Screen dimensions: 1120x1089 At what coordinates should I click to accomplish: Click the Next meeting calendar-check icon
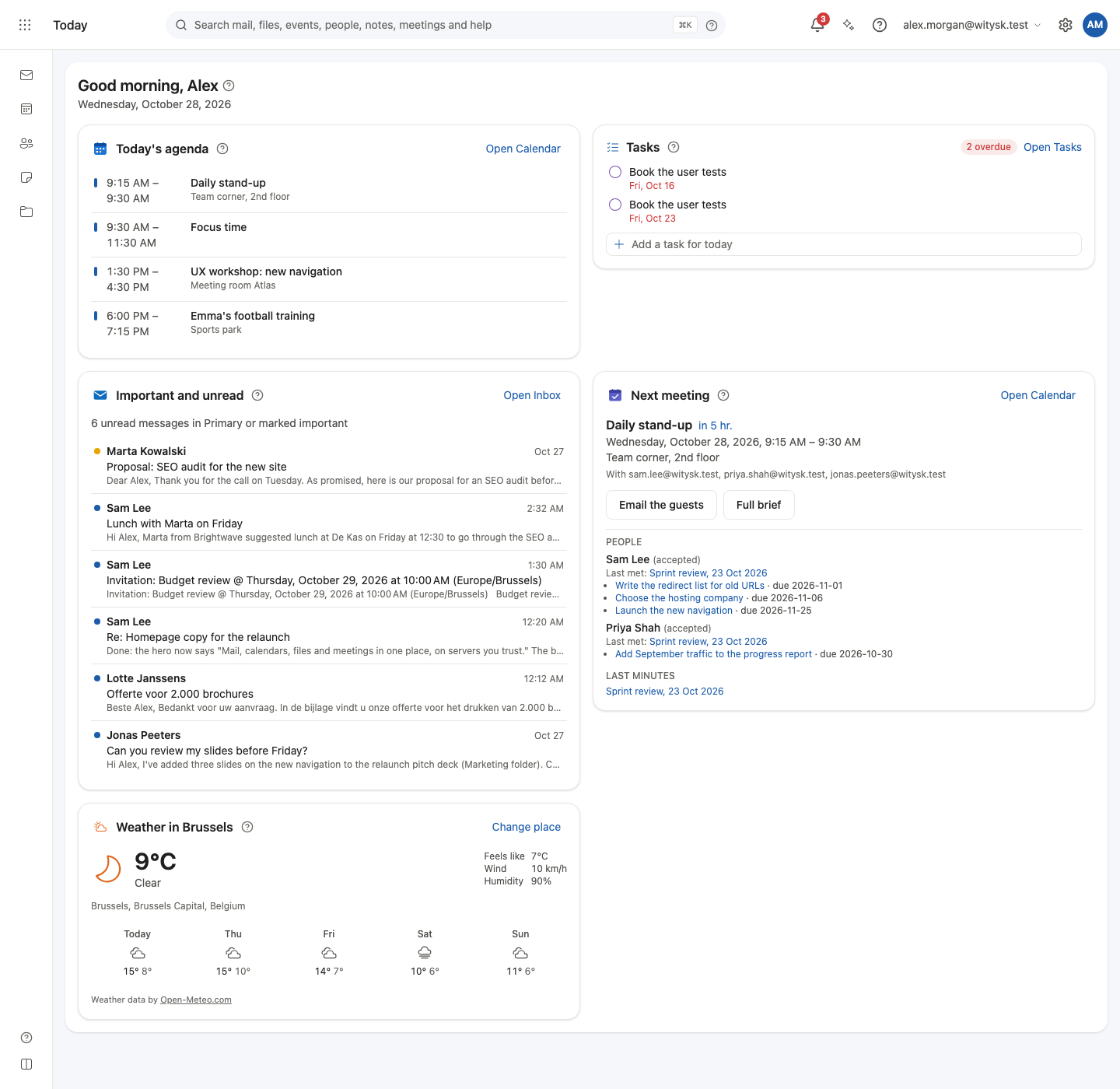615,395
